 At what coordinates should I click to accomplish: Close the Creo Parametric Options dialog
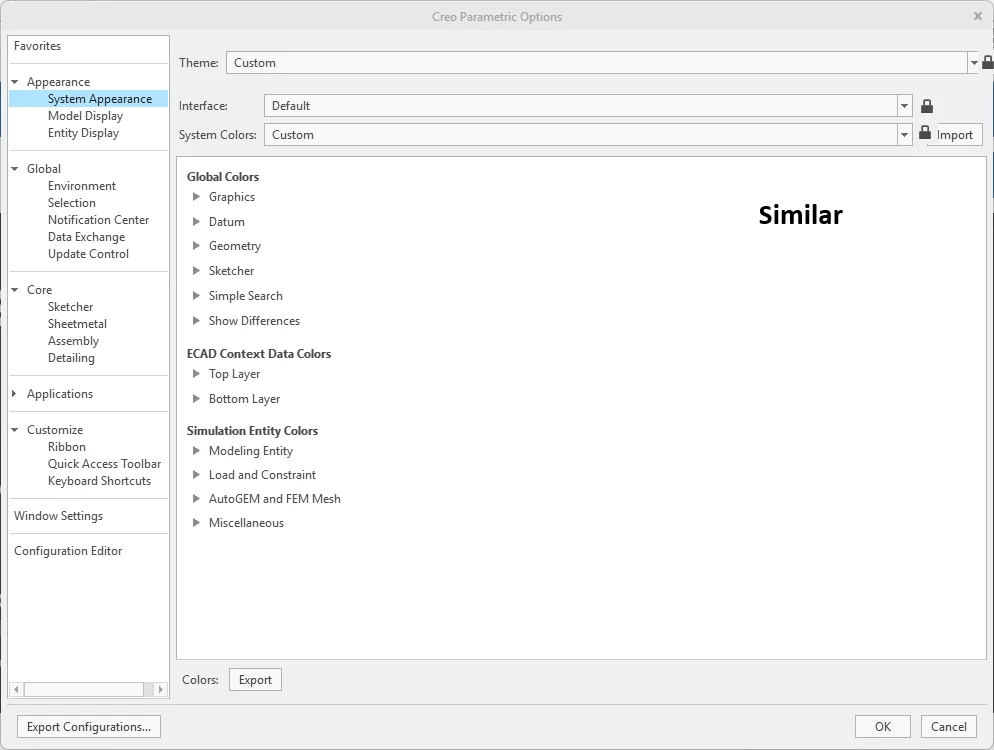coord(978,16)
